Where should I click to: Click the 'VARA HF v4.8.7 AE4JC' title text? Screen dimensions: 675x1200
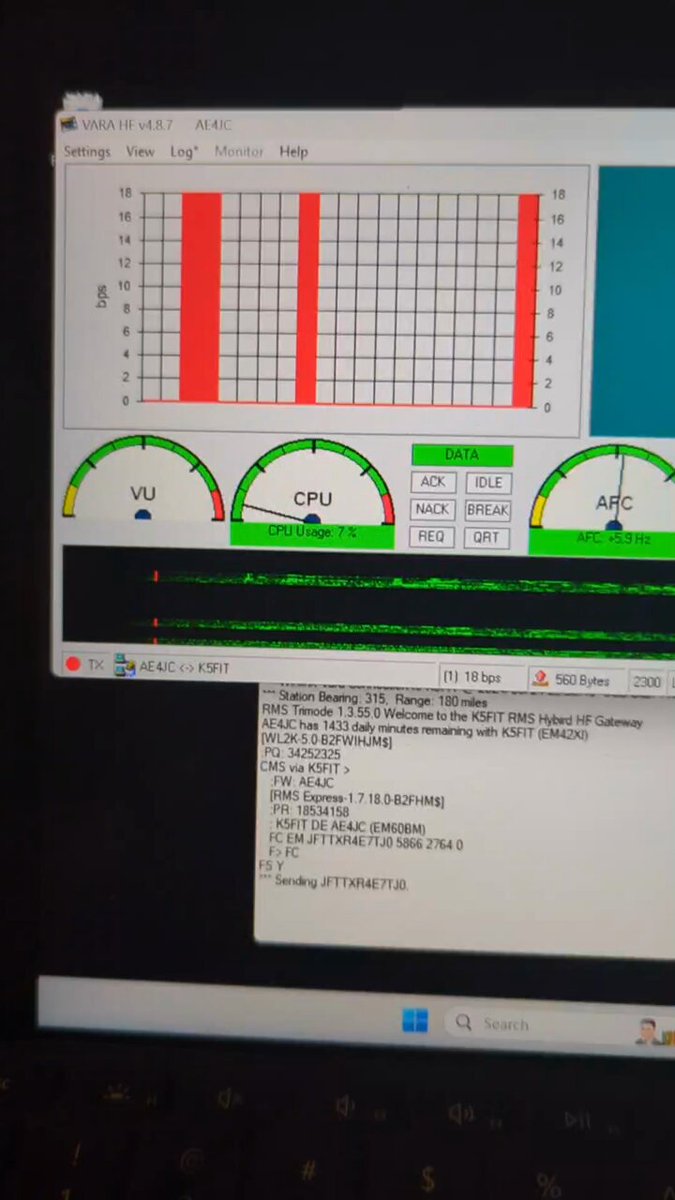[156, 125]
